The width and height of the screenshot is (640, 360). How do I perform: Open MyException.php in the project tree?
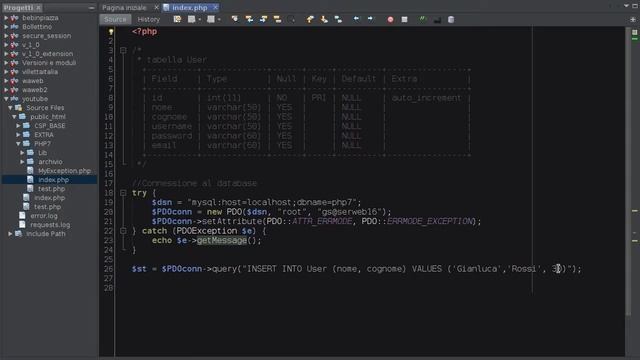(x=64, y=171)
